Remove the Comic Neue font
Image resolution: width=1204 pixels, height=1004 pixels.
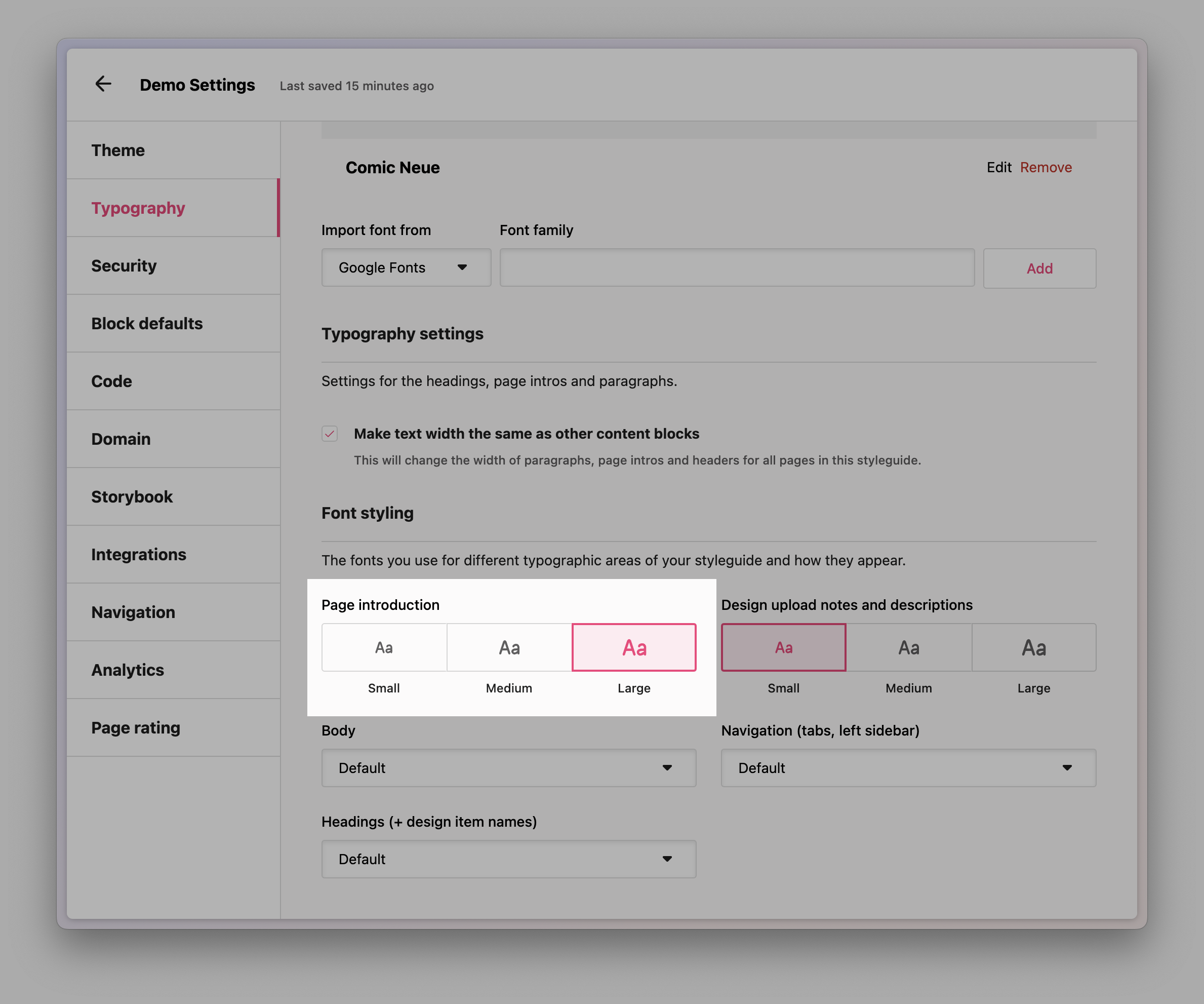point(1046,167)
